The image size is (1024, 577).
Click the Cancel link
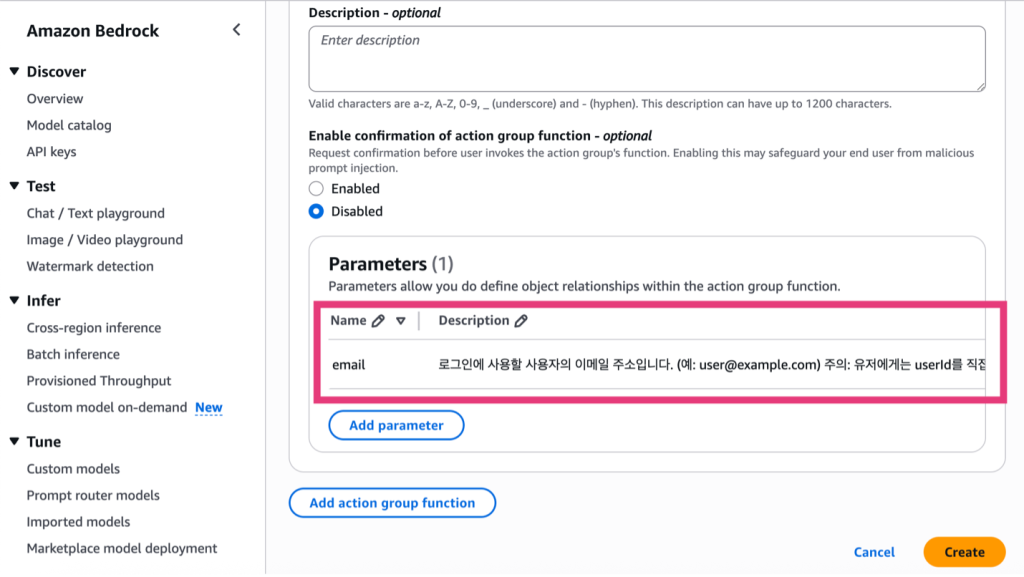click(874, 552)
